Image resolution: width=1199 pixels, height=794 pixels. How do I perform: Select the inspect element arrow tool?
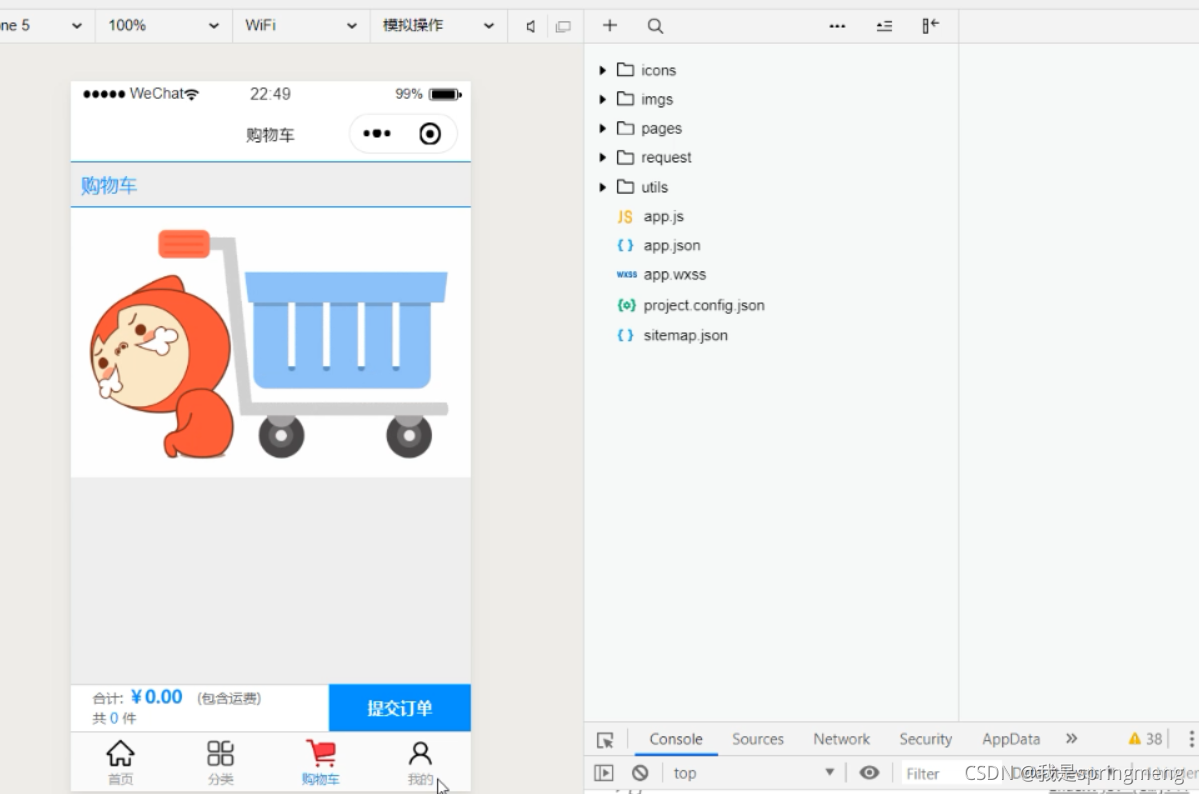tap(605, 740)
